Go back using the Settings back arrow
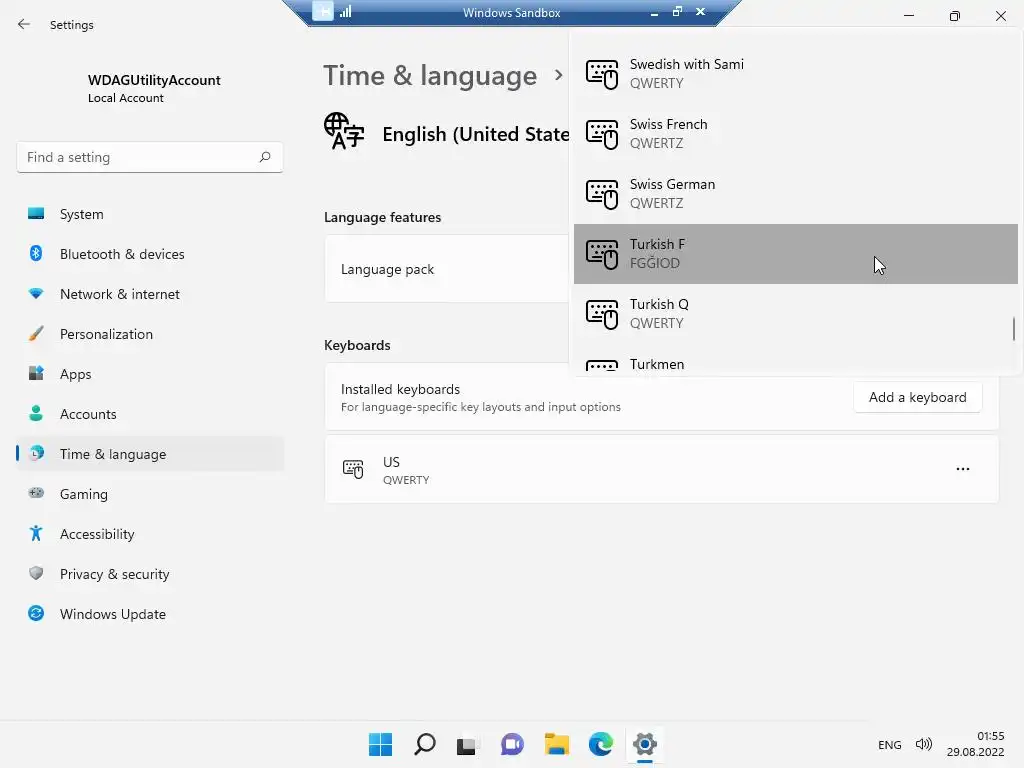 click(24, 24)
